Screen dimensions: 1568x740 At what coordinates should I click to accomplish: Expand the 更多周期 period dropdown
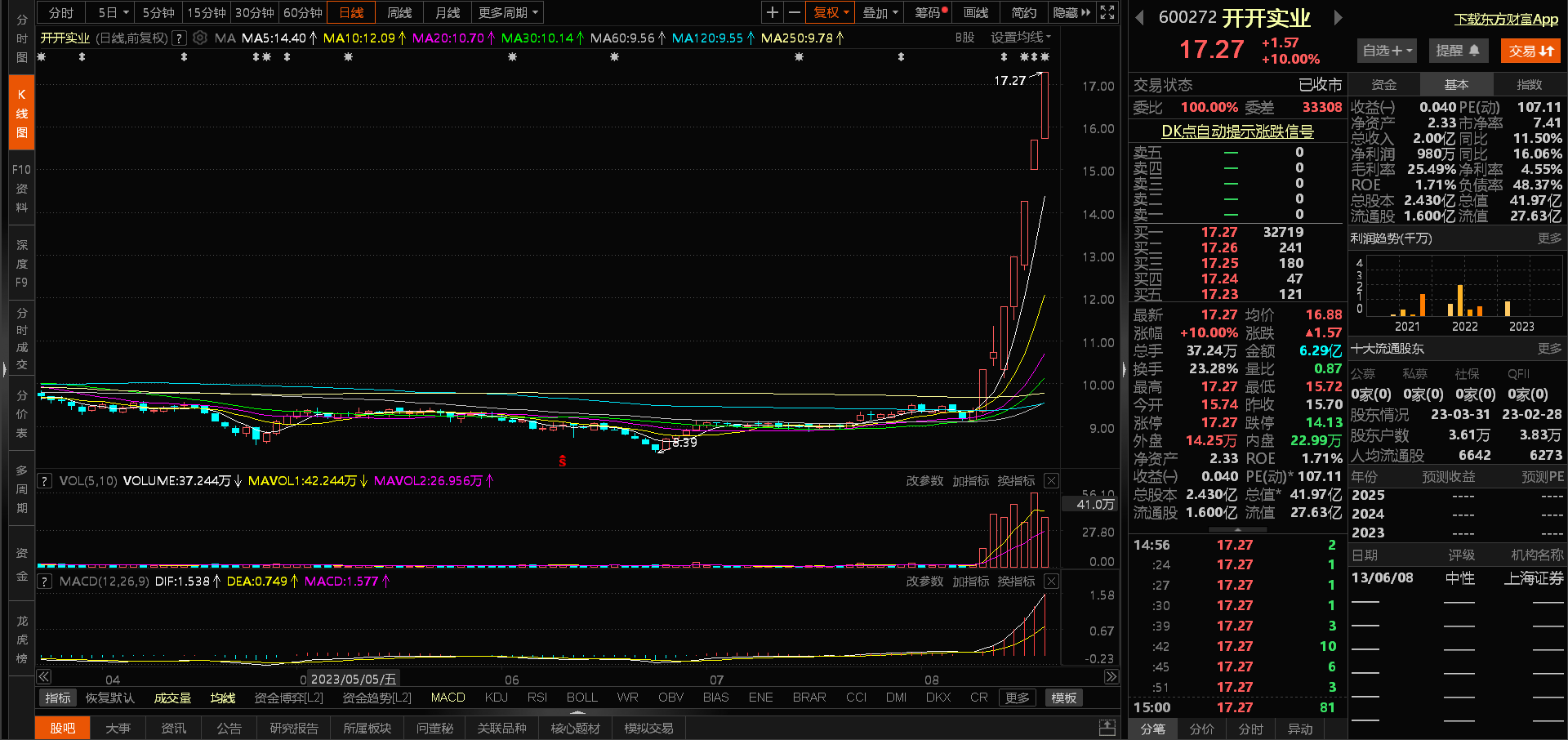[x=509, y=12]
